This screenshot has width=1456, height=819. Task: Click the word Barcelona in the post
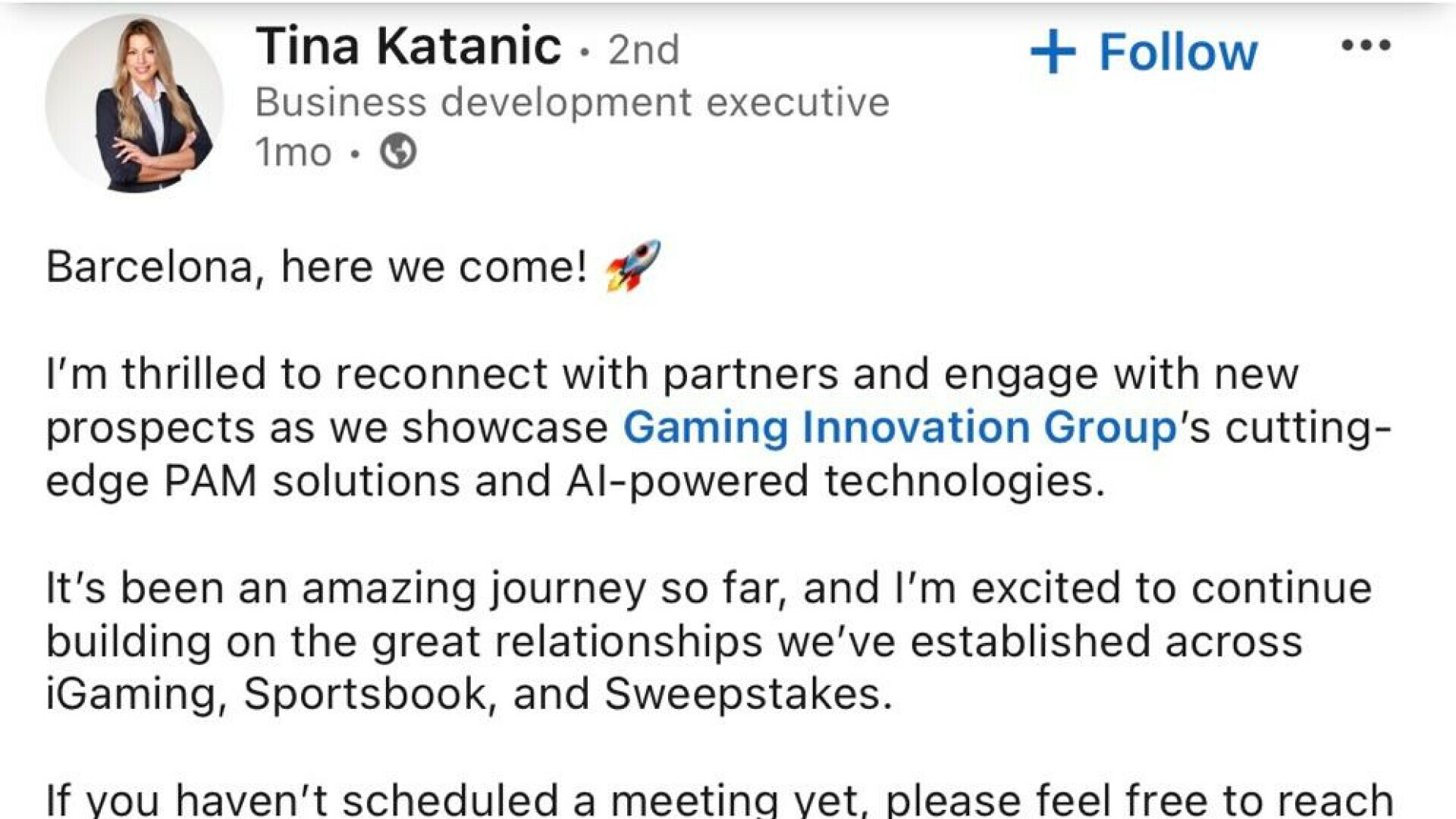point(149,267)
